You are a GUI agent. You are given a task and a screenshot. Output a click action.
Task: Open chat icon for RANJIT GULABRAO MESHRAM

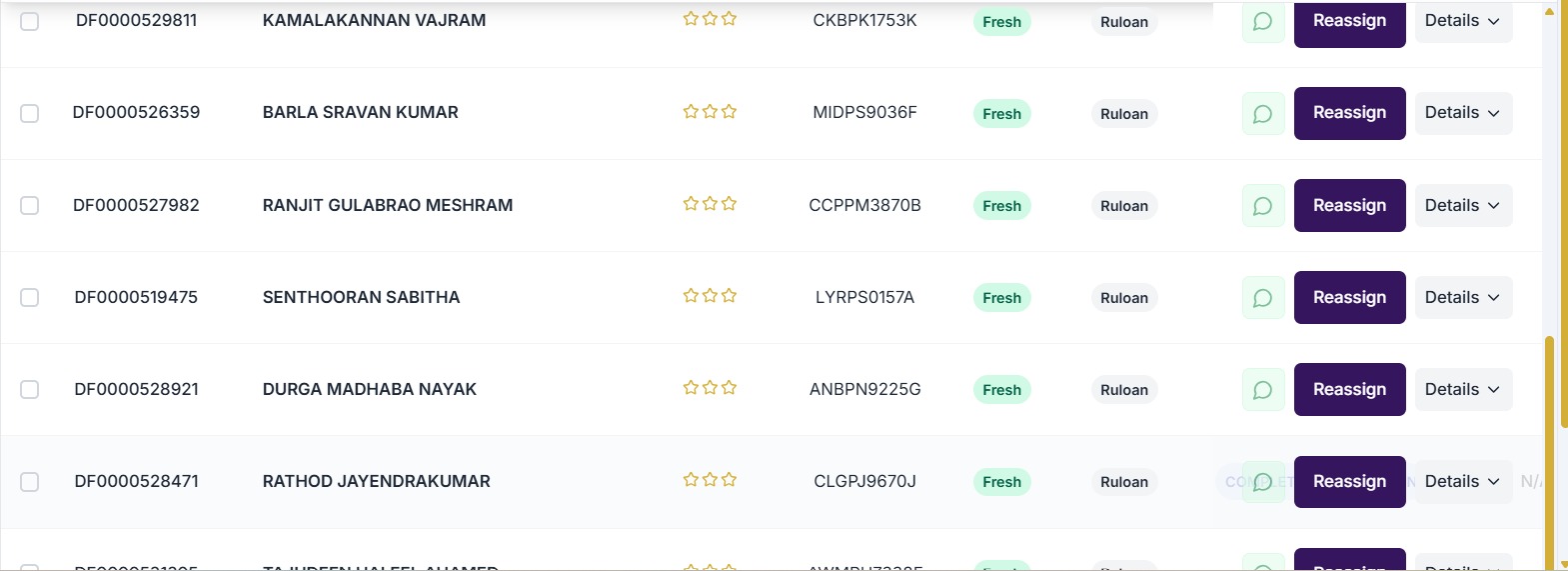(x=1263, y=205)
